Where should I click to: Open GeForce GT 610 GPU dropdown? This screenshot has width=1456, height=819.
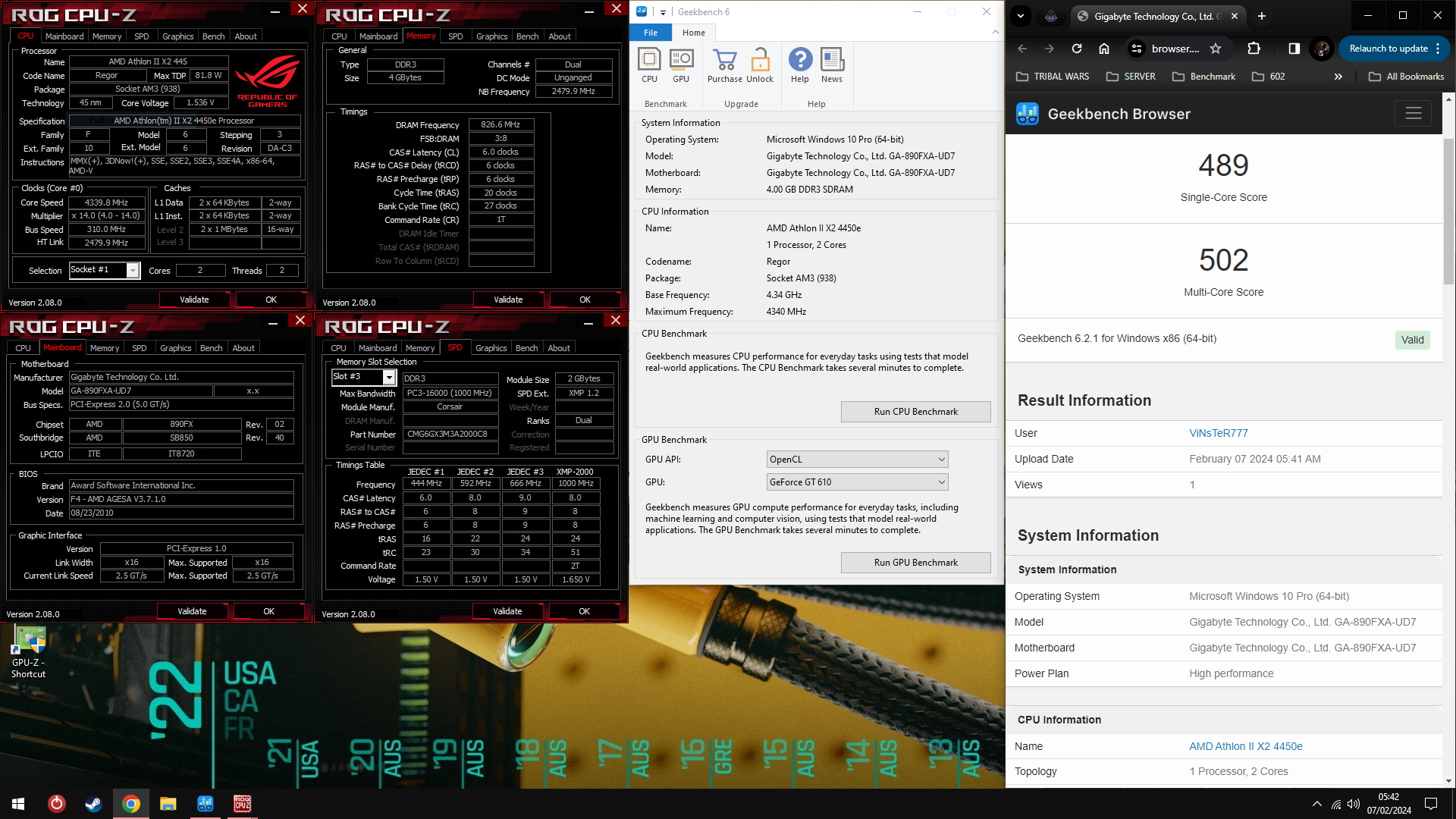point(858,482)
